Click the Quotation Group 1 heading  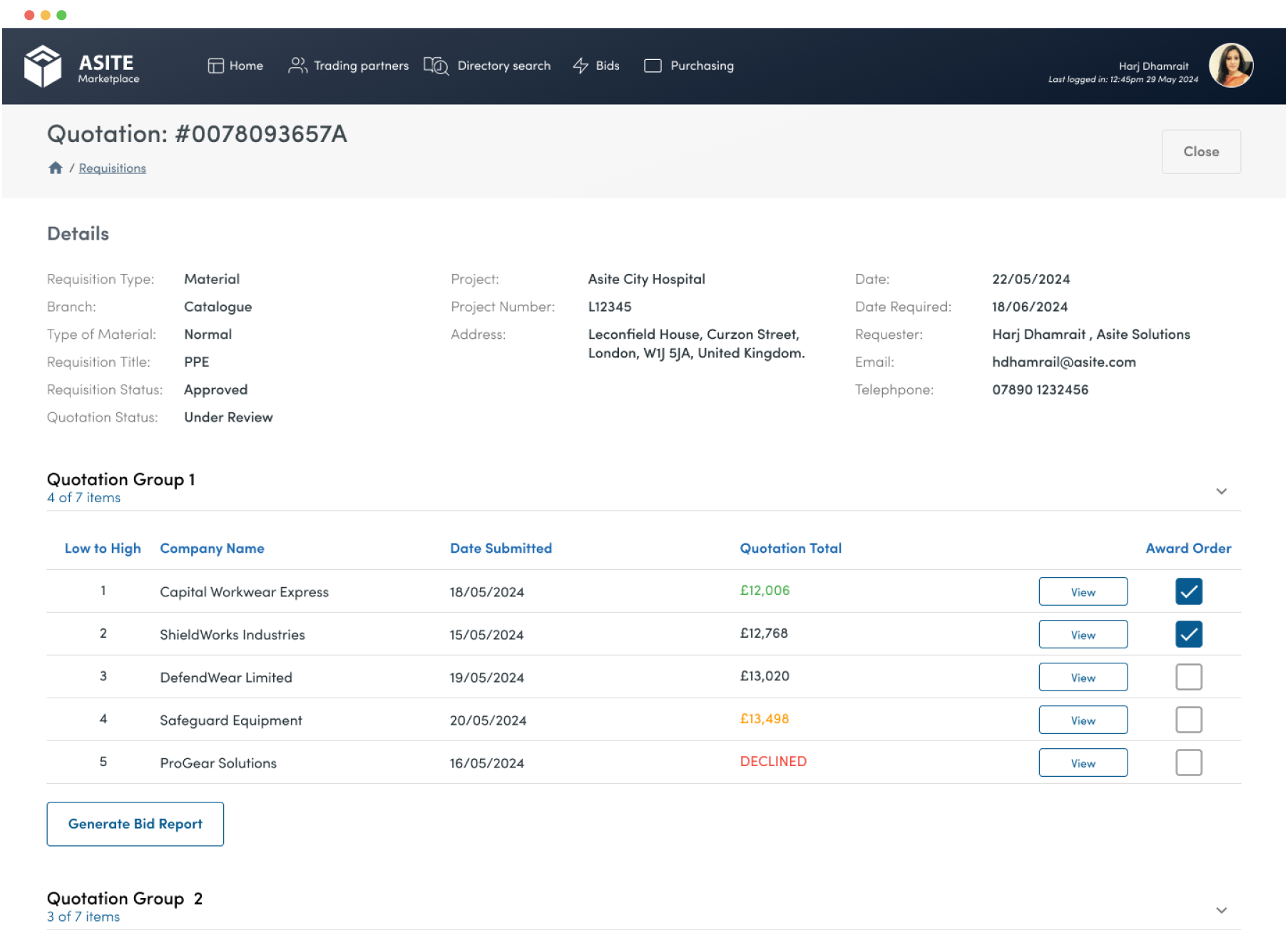pos(121,479)
